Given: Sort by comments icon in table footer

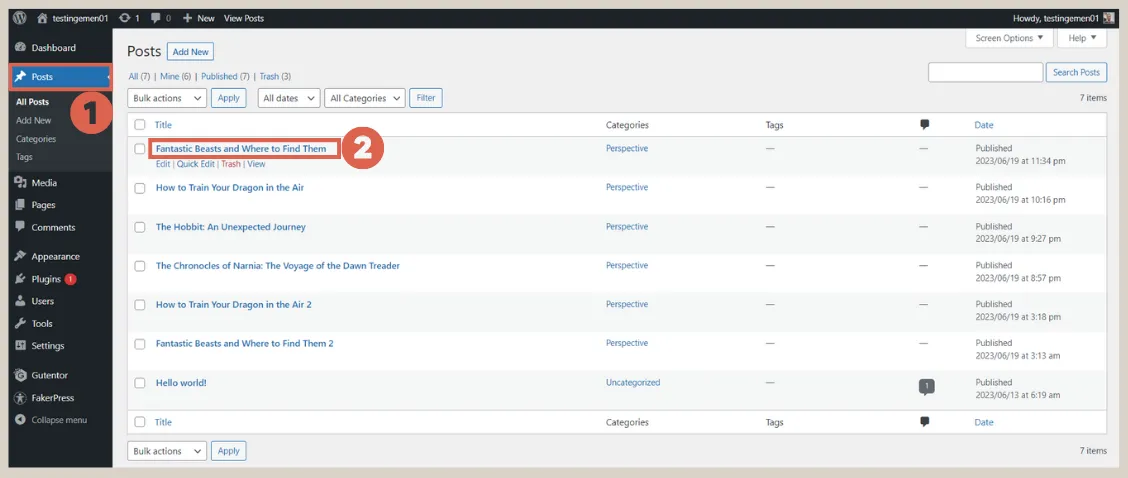Looking at the screenshot, I should coord(924,422).
